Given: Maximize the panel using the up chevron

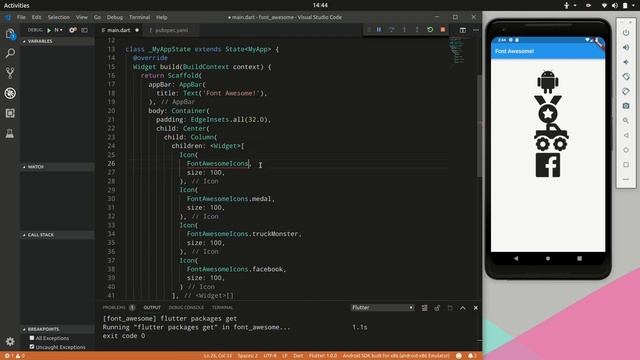Looking at the screenshot, I should [463, 308].
